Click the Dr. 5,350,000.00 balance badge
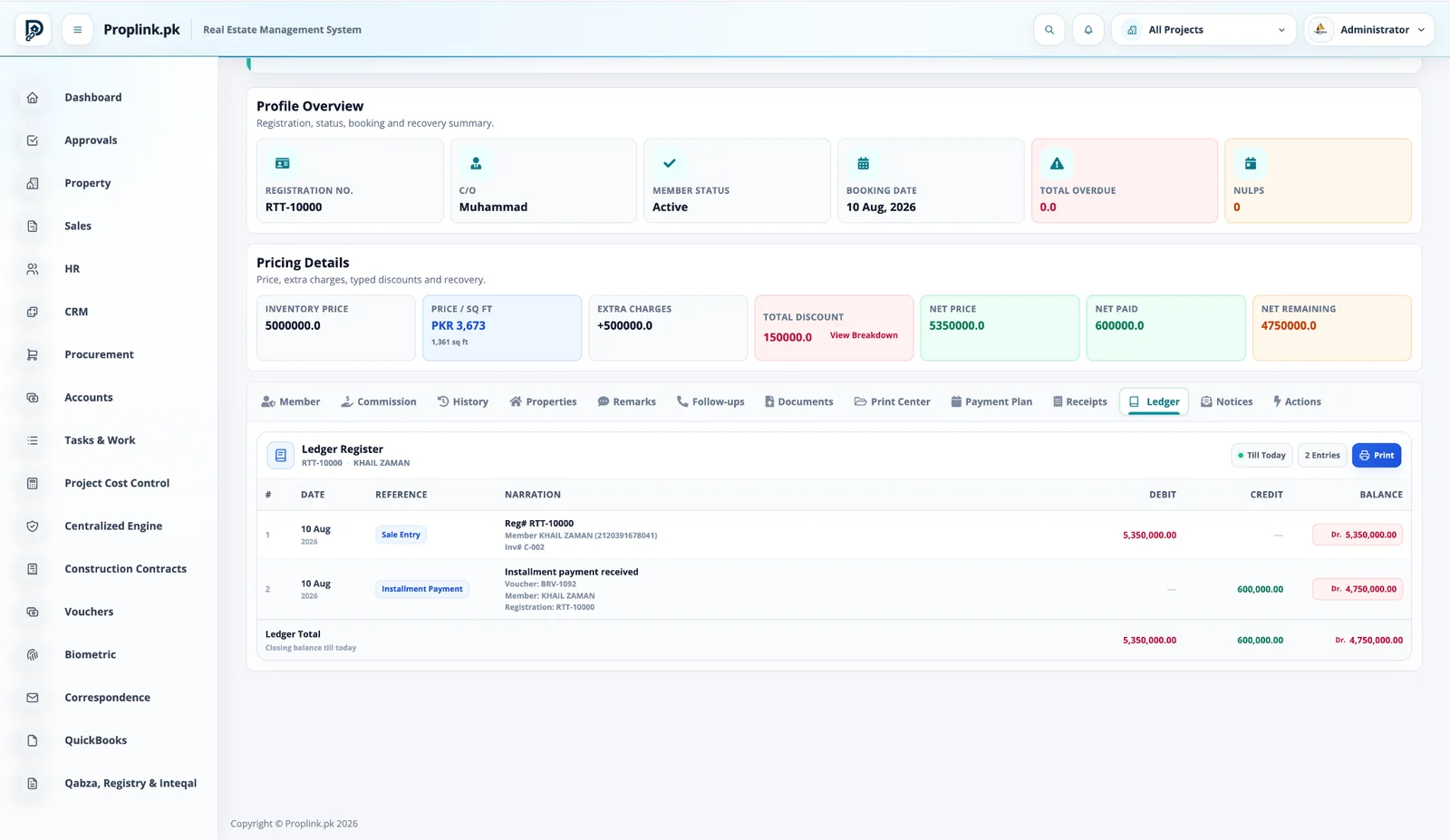Screen dimensions: 1450x840 click(x=1358, y=536)
